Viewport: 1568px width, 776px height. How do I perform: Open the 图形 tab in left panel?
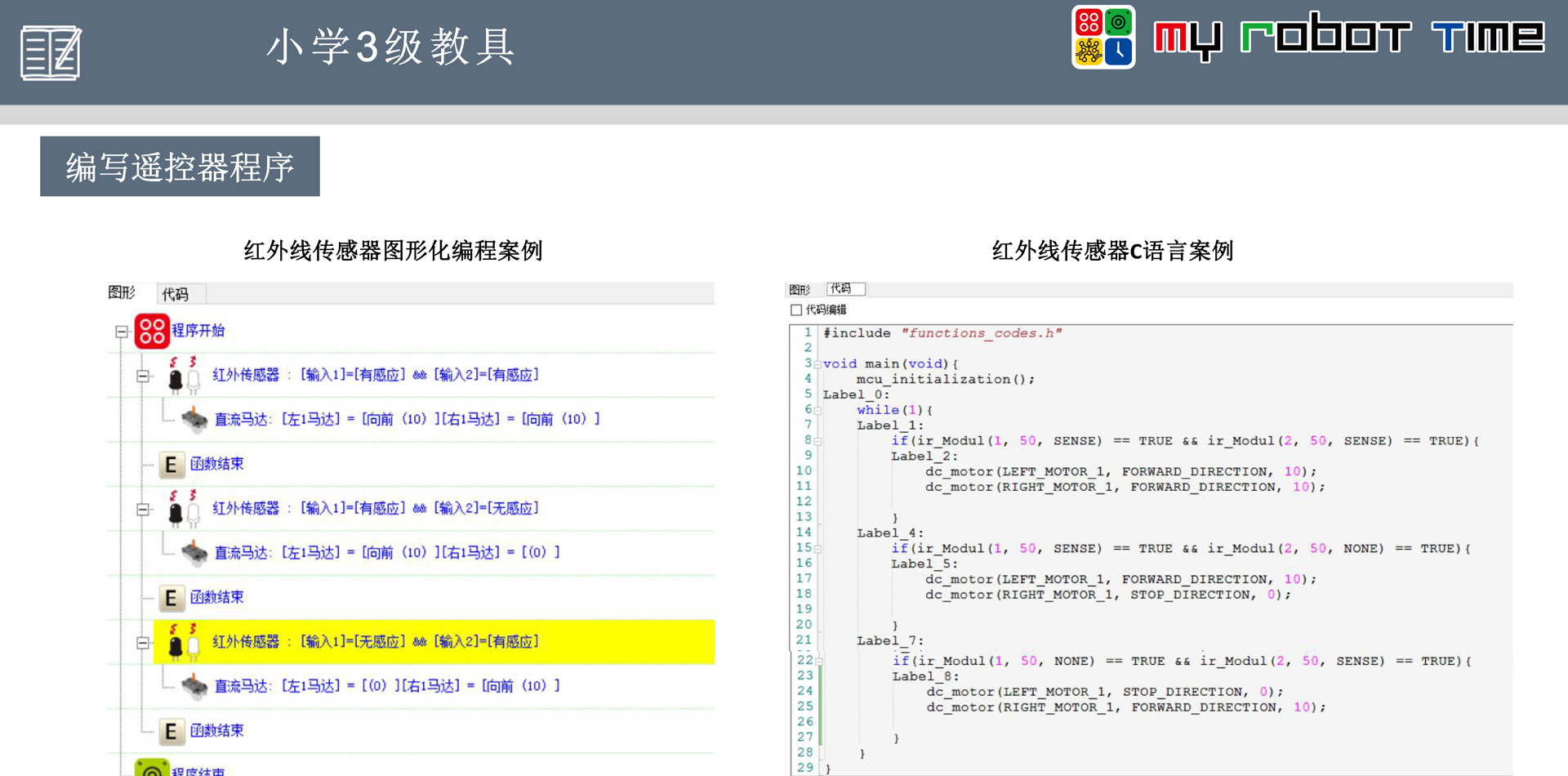click(x=122, y=292)
